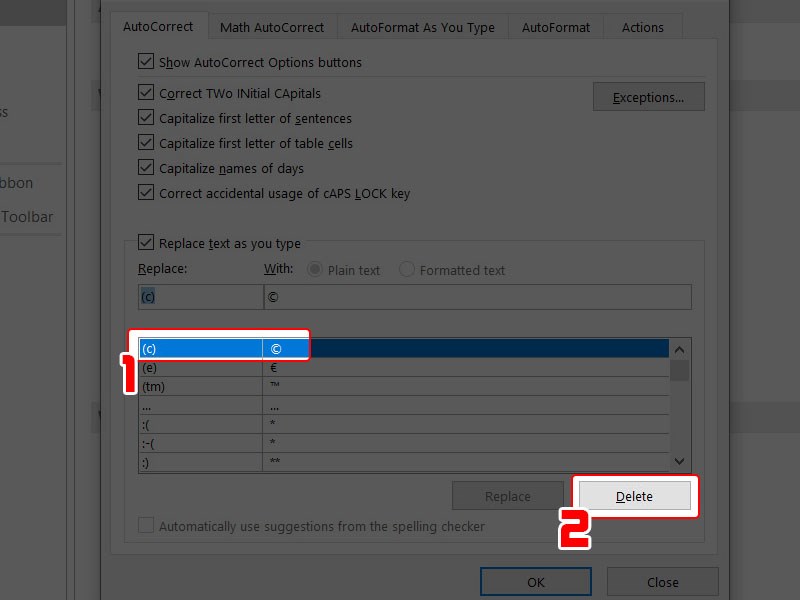Uncheck Capitalize names of days
The height and width of the screenshot is (600, 800).
coord(146,168)
